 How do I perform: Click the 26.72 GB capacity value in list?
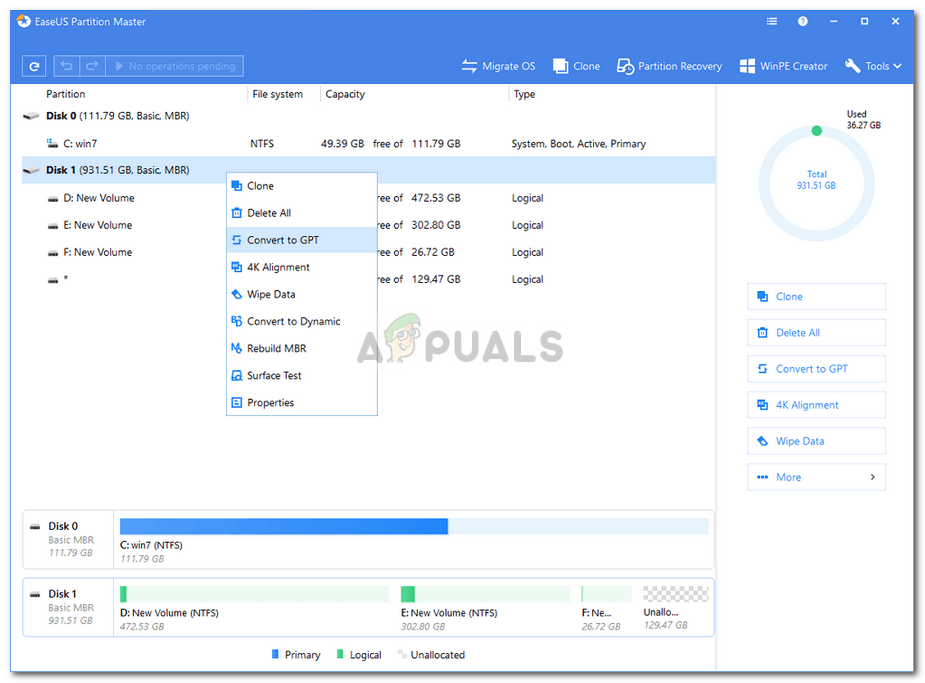(x=433, y=252)
